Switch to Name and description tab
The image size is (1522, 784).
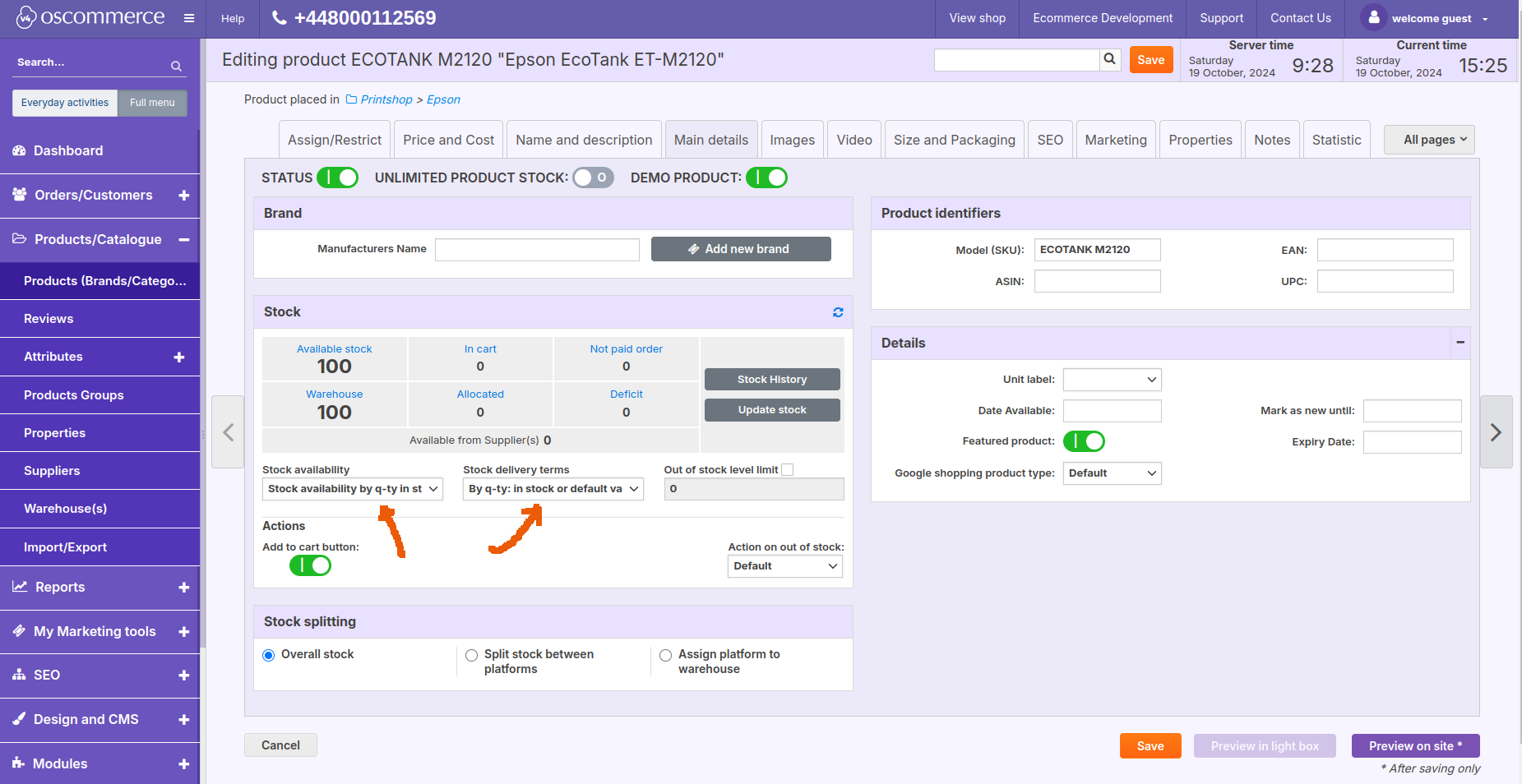[584, 140]
